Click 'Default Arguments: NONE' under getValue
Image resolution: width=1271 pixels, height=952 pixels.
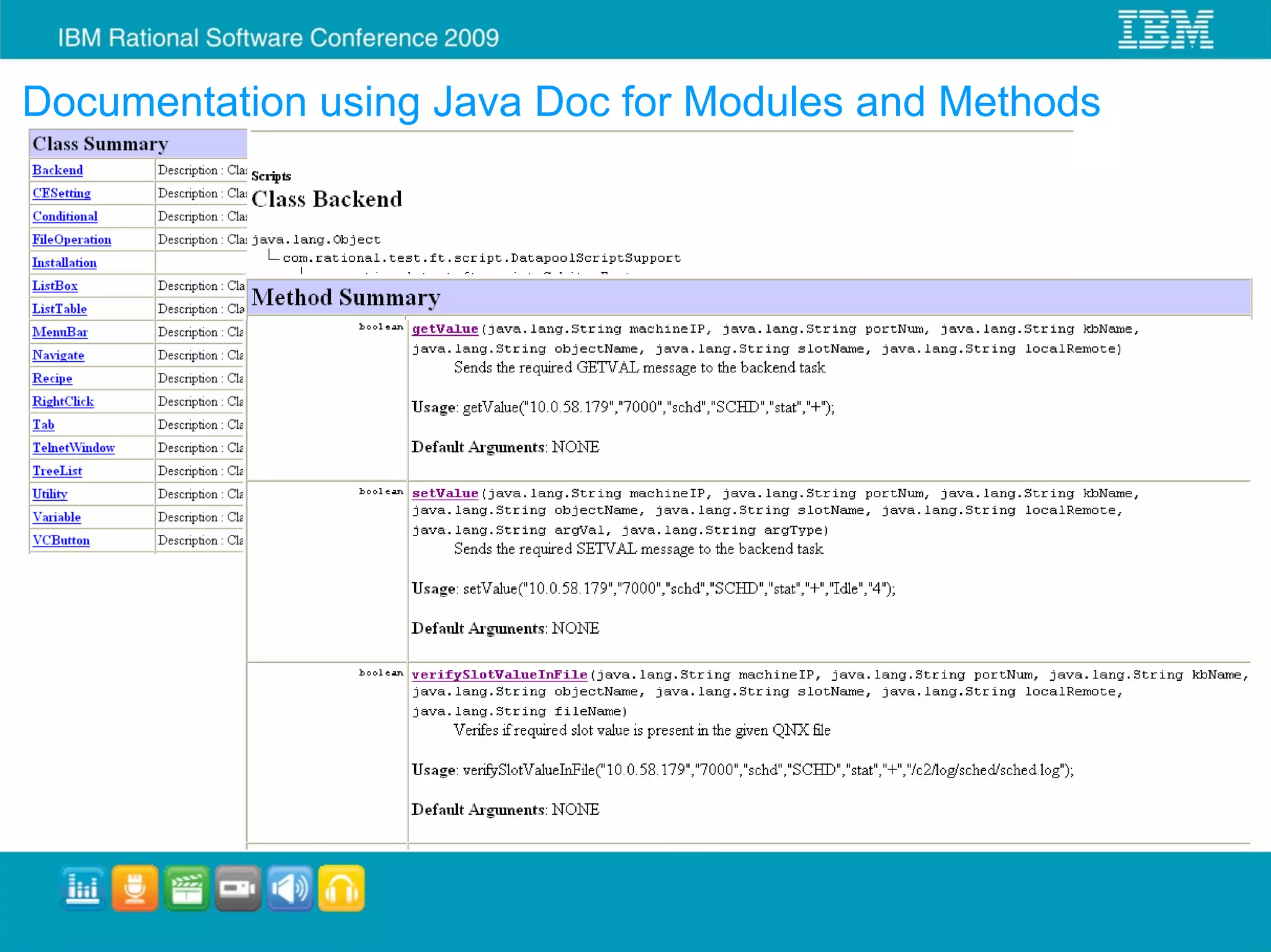(x=505, y=447)
